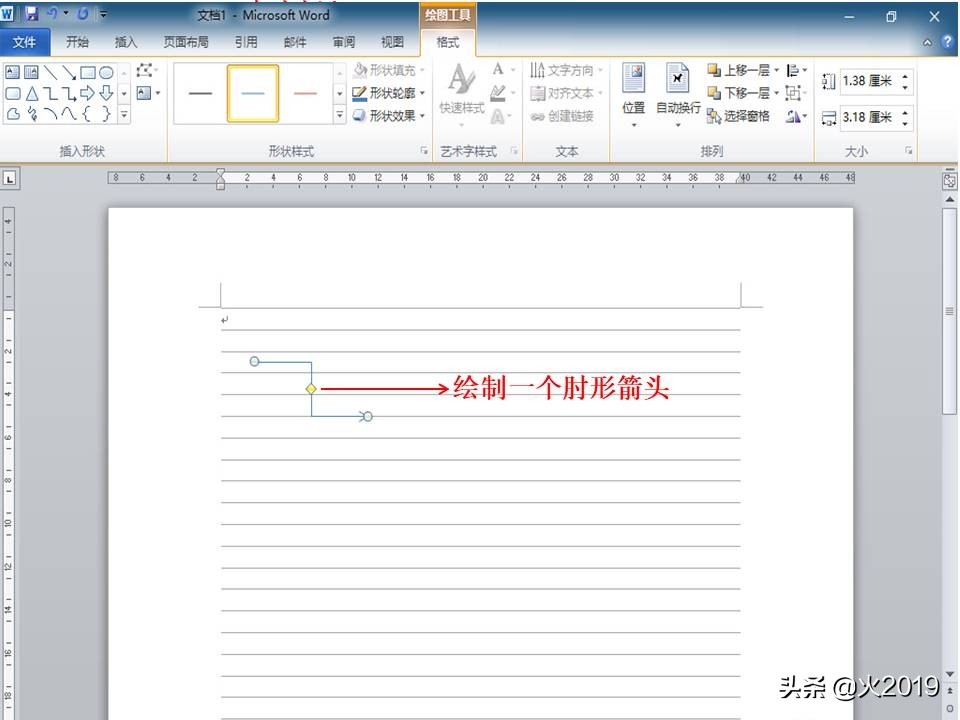Click the 自动换行 wrap text button
Viewport: 960px width, 720px height.
click(x=678, y=95)
